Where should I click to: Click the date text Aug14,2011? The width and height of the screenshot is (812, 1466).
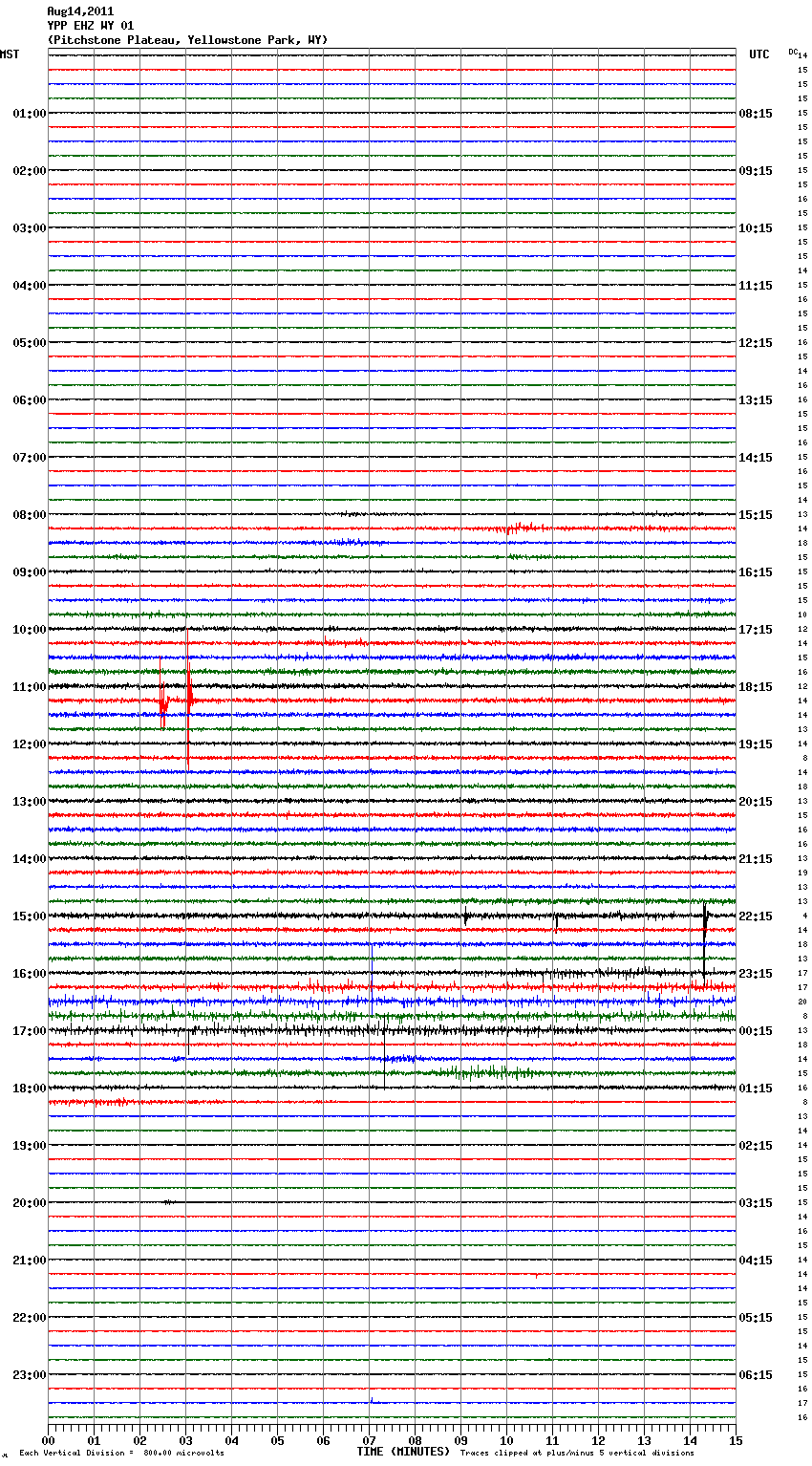80,11
